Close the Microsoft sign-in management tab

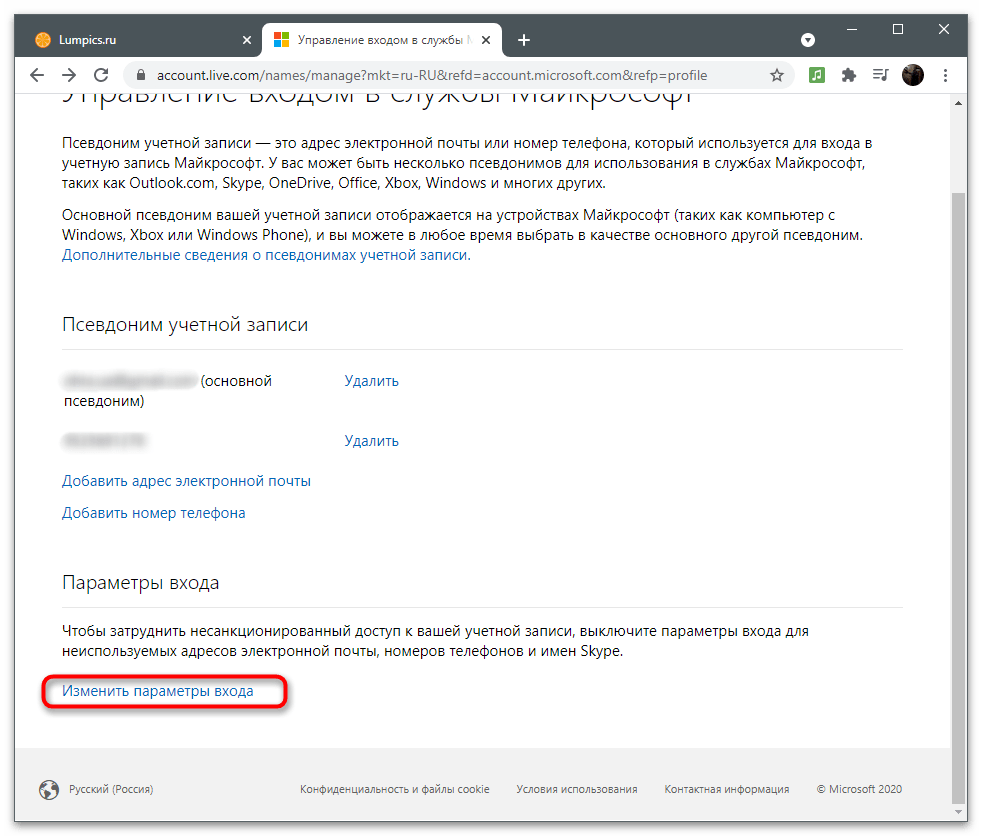point(486,40)
